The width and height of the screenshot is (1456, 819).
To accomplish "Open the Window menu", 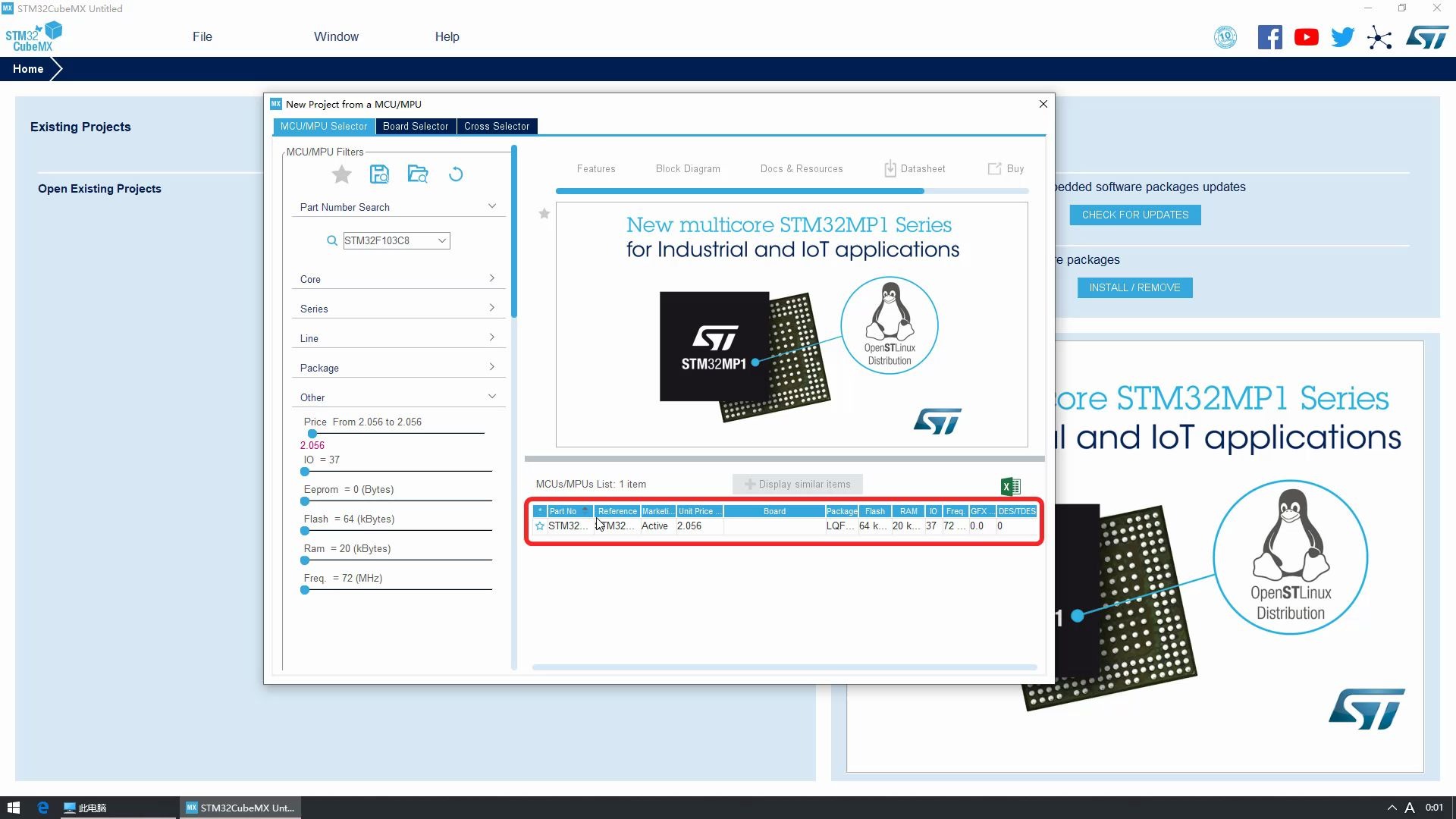I will 336,36.
